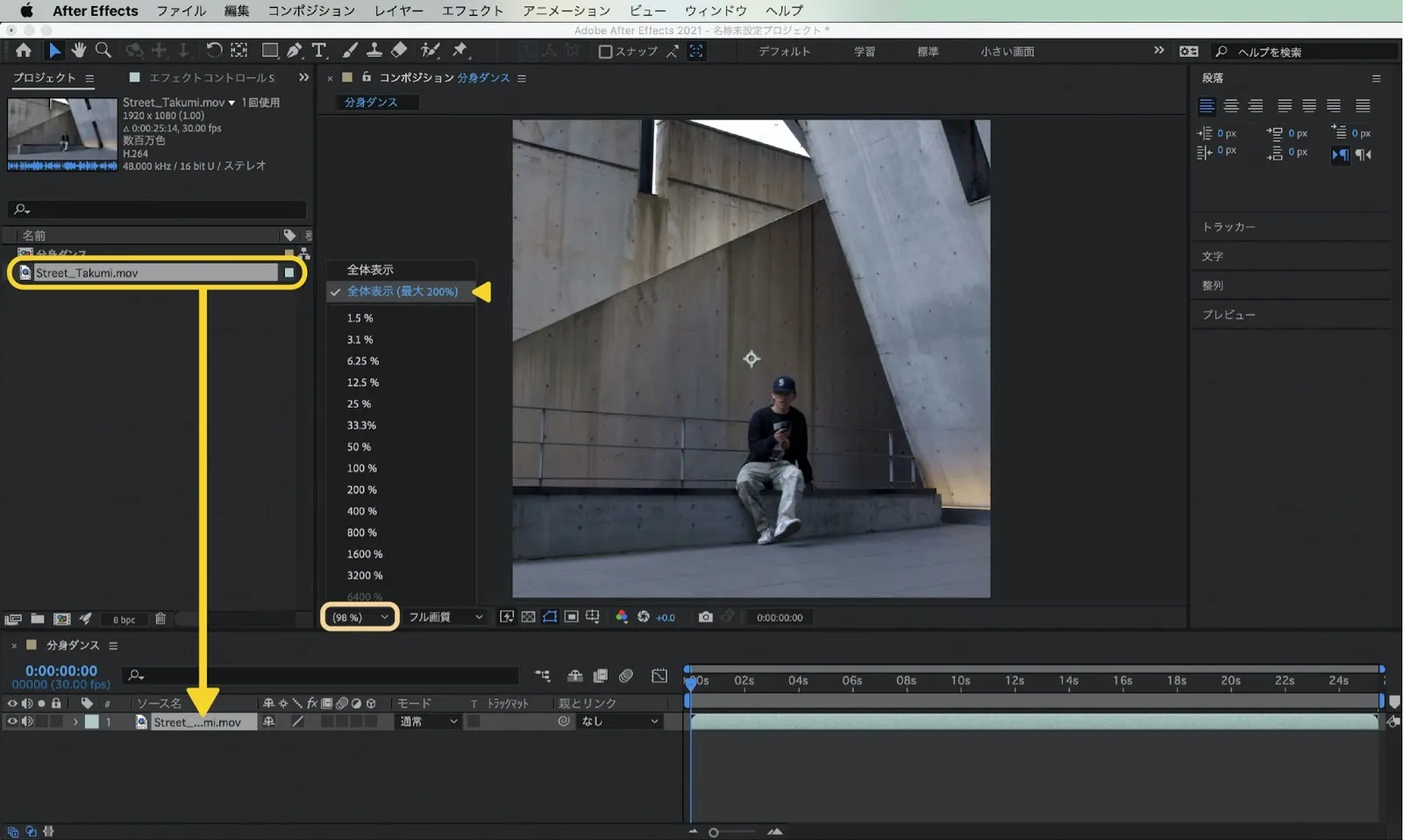
Task: Open the アニメーション menu
Action: pos(566,11)
